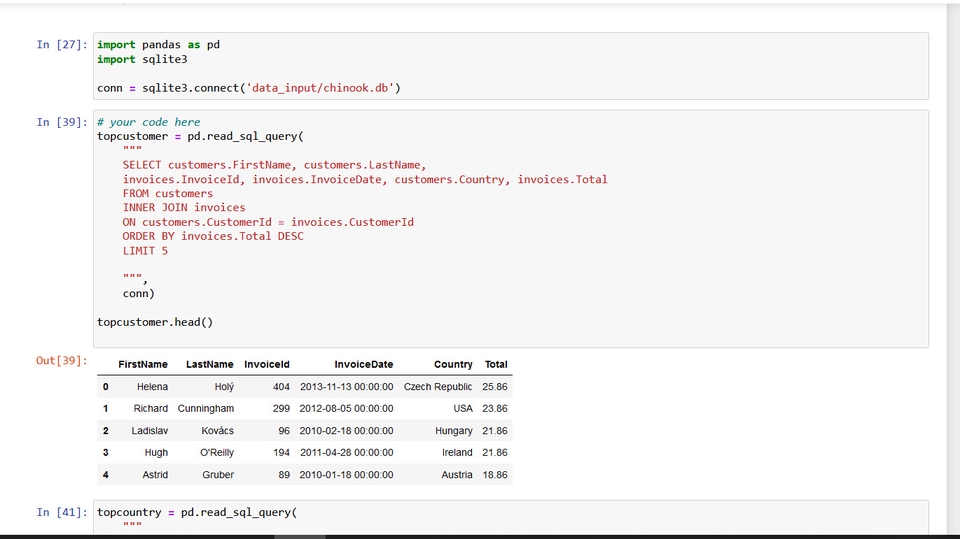The width and height of the screenshot is (960, 539).
Task: Click the 'conn)' line
Action: pyautogui.click(x=138, y=293)
